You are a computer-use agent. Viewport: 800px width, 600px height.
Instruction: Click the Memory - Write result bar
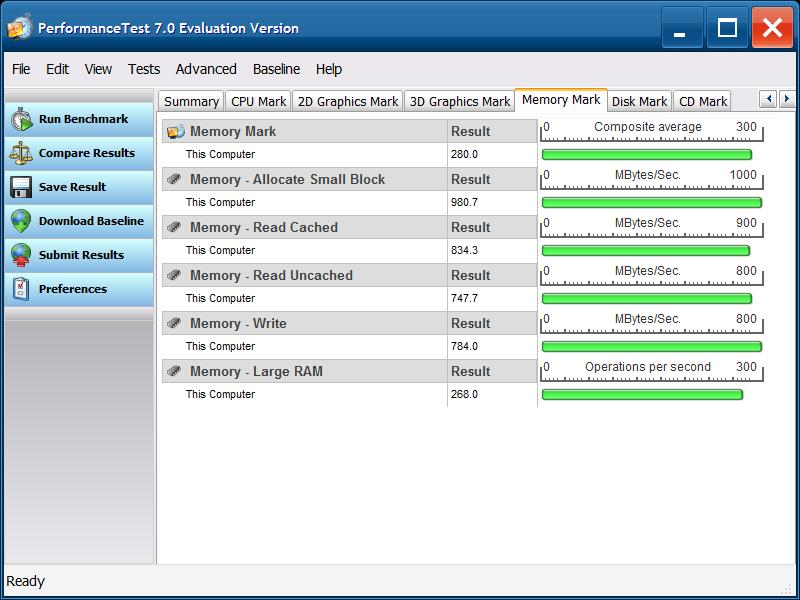click(652, 346)
